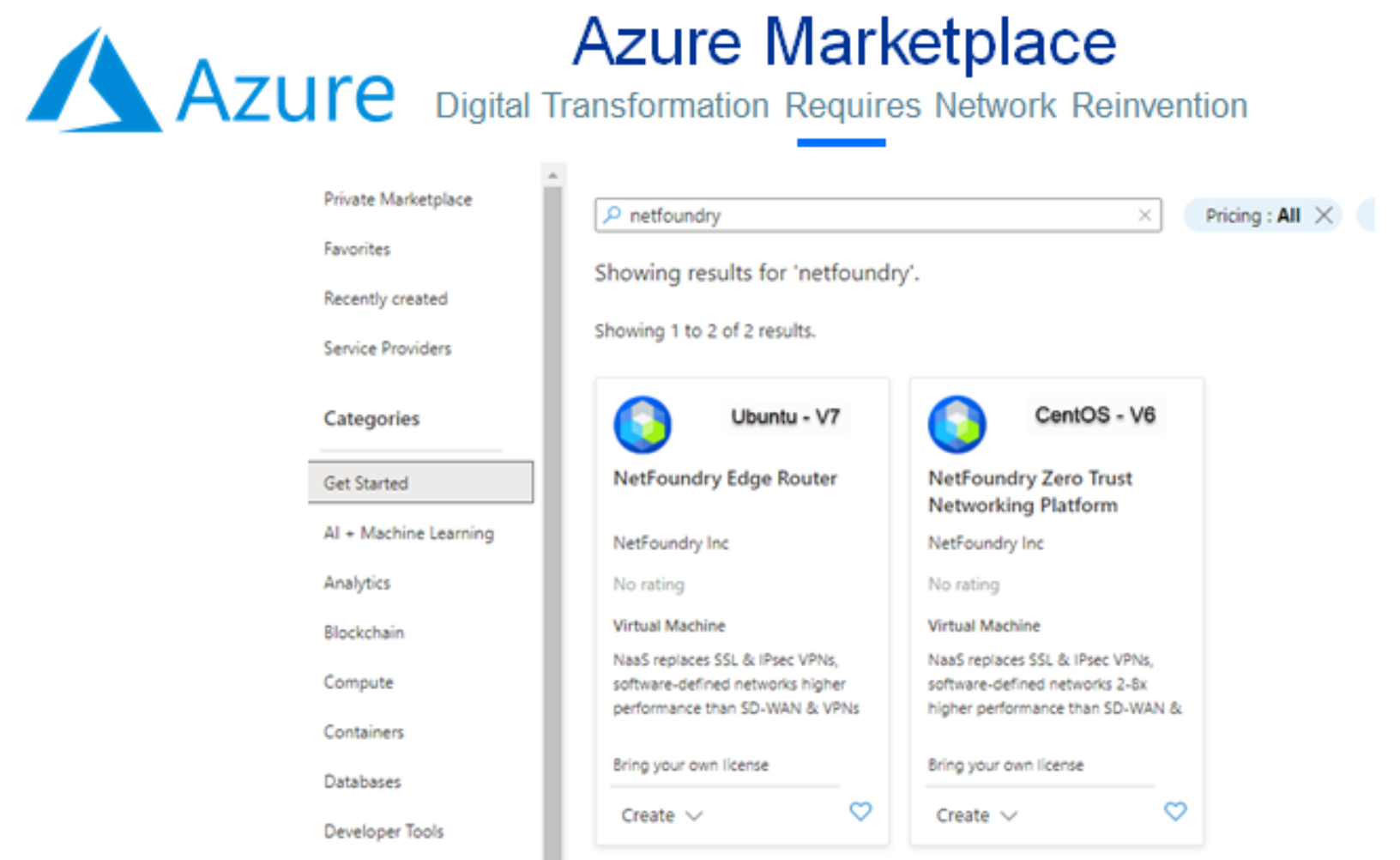Image resolution: width=1400 pixels, height=860 pixels.
Task: Select the Get Started category
Action: pos(420,482)
